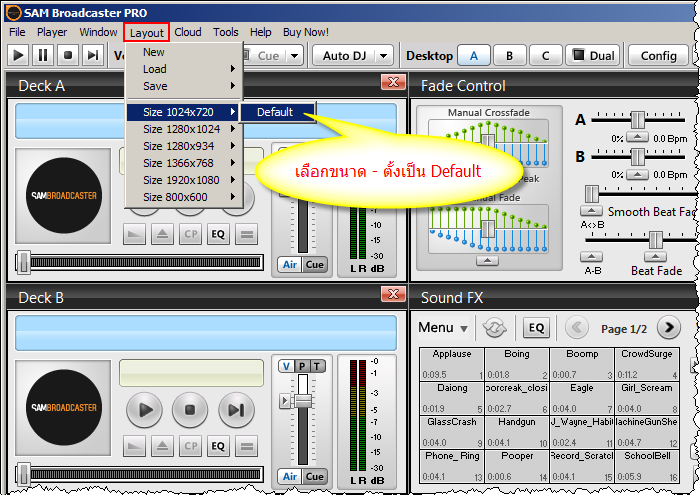Click Deck A fade-in icon button
Image resolution: width=700 pixels, height=495 pixels.
(134, 234)
